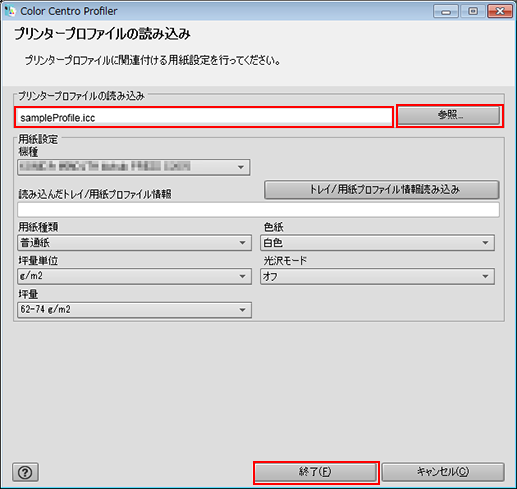Open the 光沢モード dropdown showing オフ
517x489 pixels.
(x=377, y=276)
